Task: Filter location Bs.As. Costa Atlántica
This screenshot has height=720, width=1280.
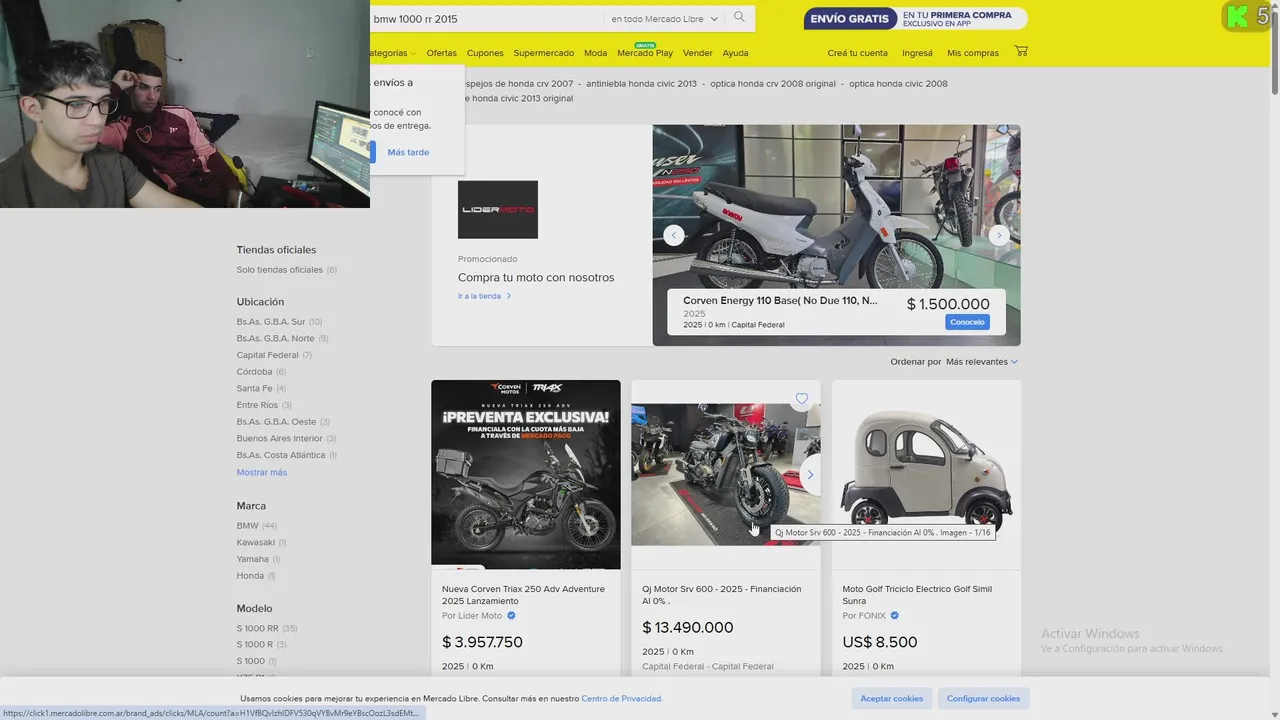Action: point(287,455)
